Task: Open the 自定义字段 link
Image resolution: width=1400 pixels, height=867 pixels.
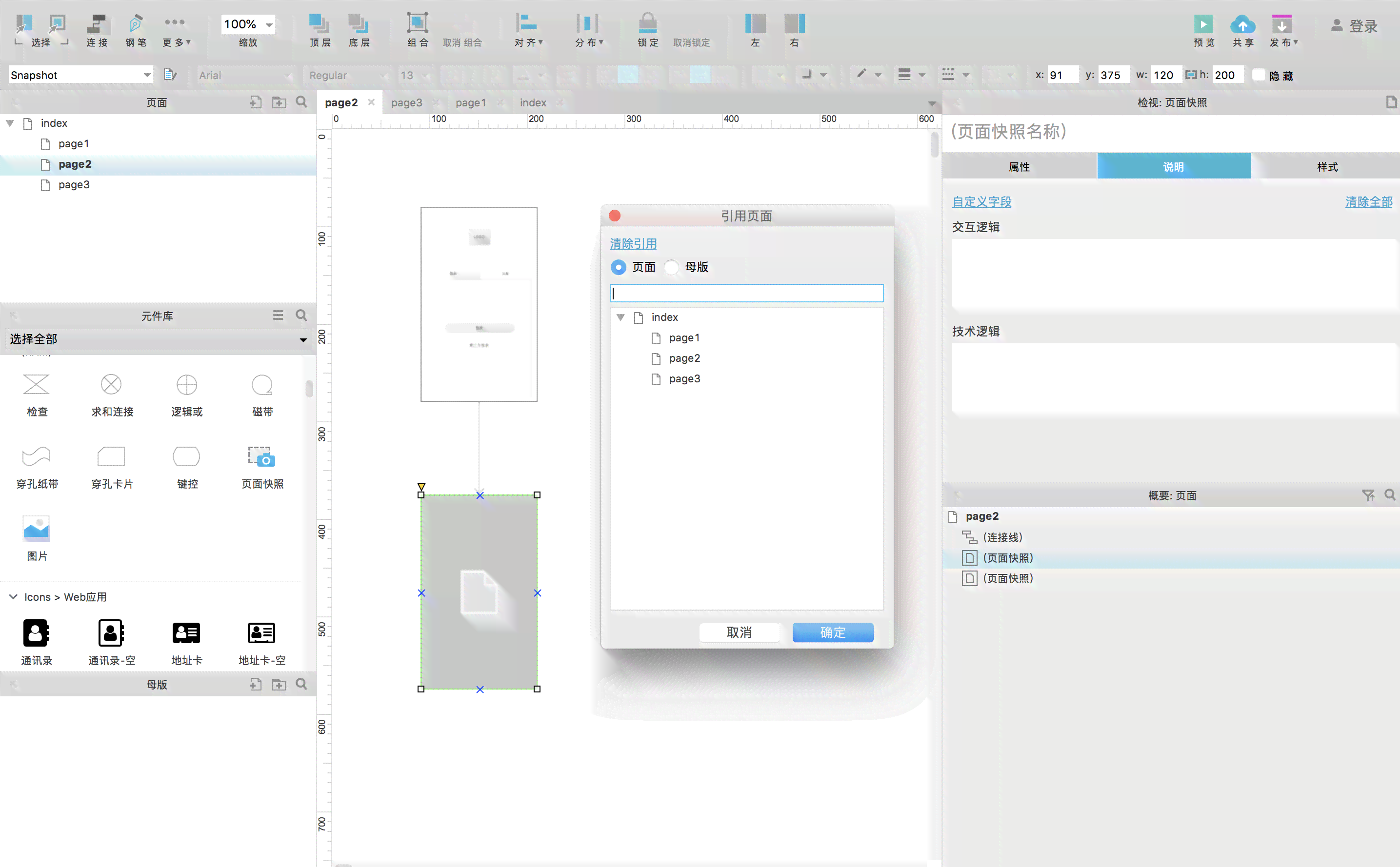Action: point(981,201)
